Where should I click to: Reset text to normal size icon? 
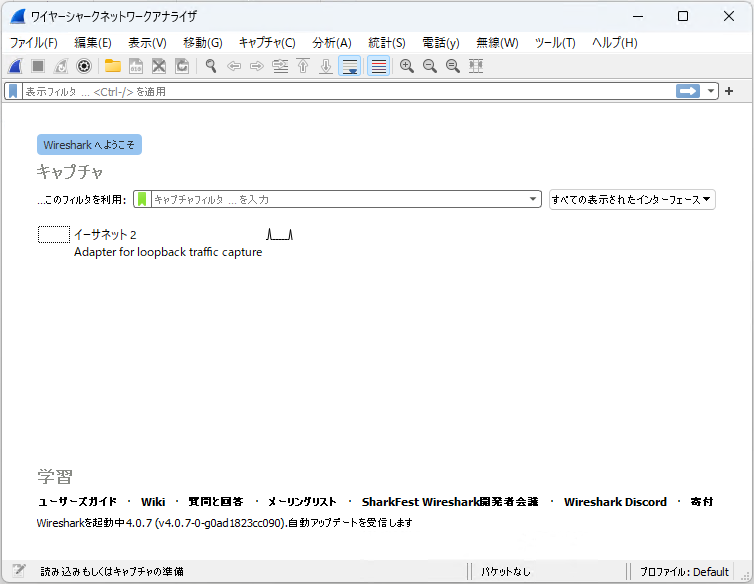453,66
